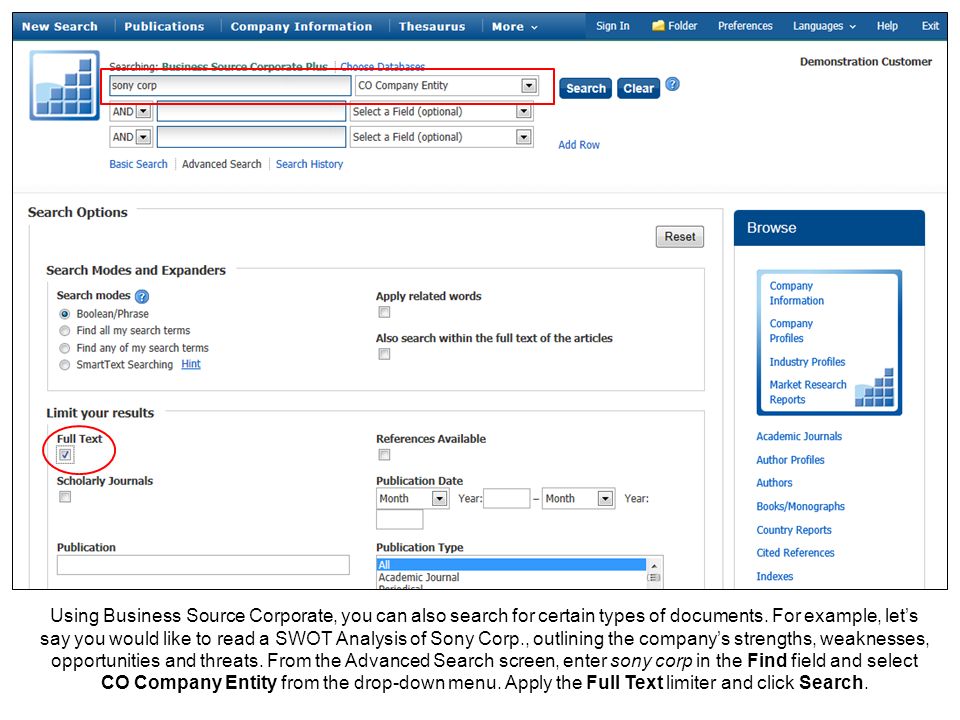
Task: Select the Boolean/Phrase radio button
Action: pyautogui.click(x=64, y=314)
